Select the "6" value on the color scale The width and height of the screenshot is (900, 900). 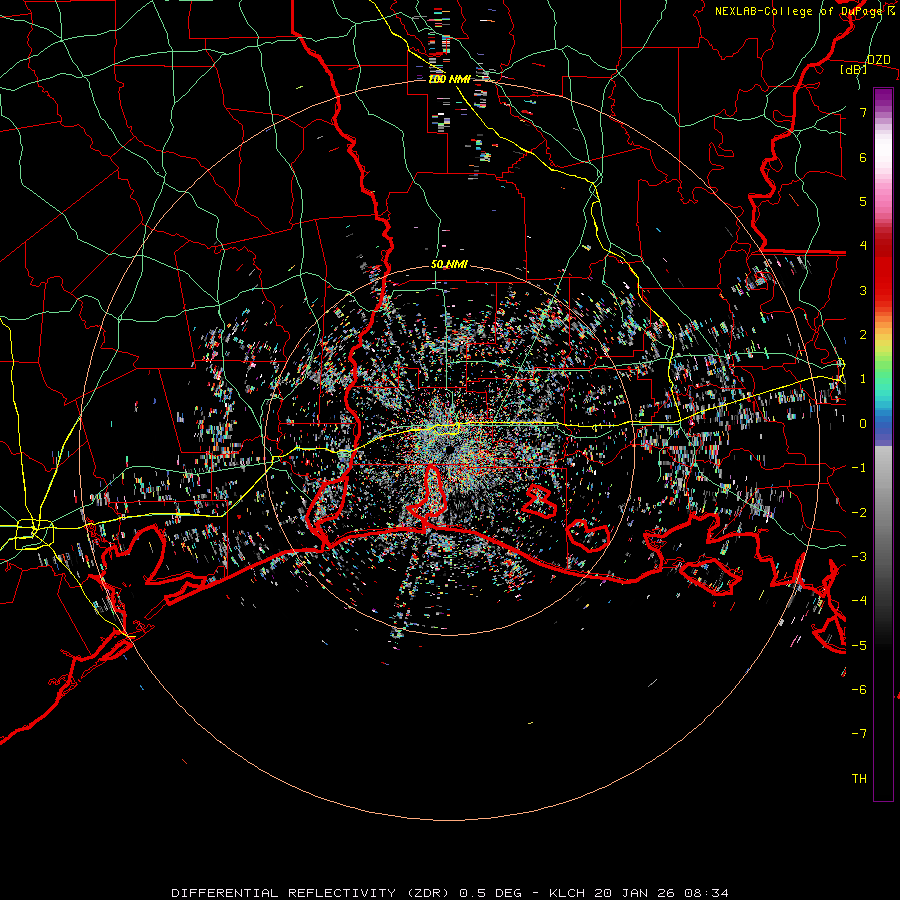(863, 157)
